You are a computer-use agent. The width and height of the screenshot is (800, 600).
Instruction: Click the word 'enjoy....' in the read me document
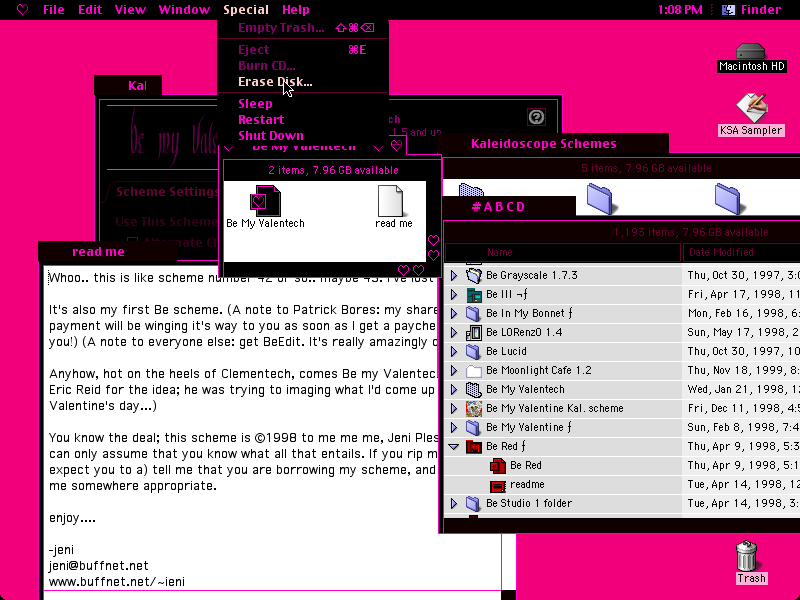[72, 518]
